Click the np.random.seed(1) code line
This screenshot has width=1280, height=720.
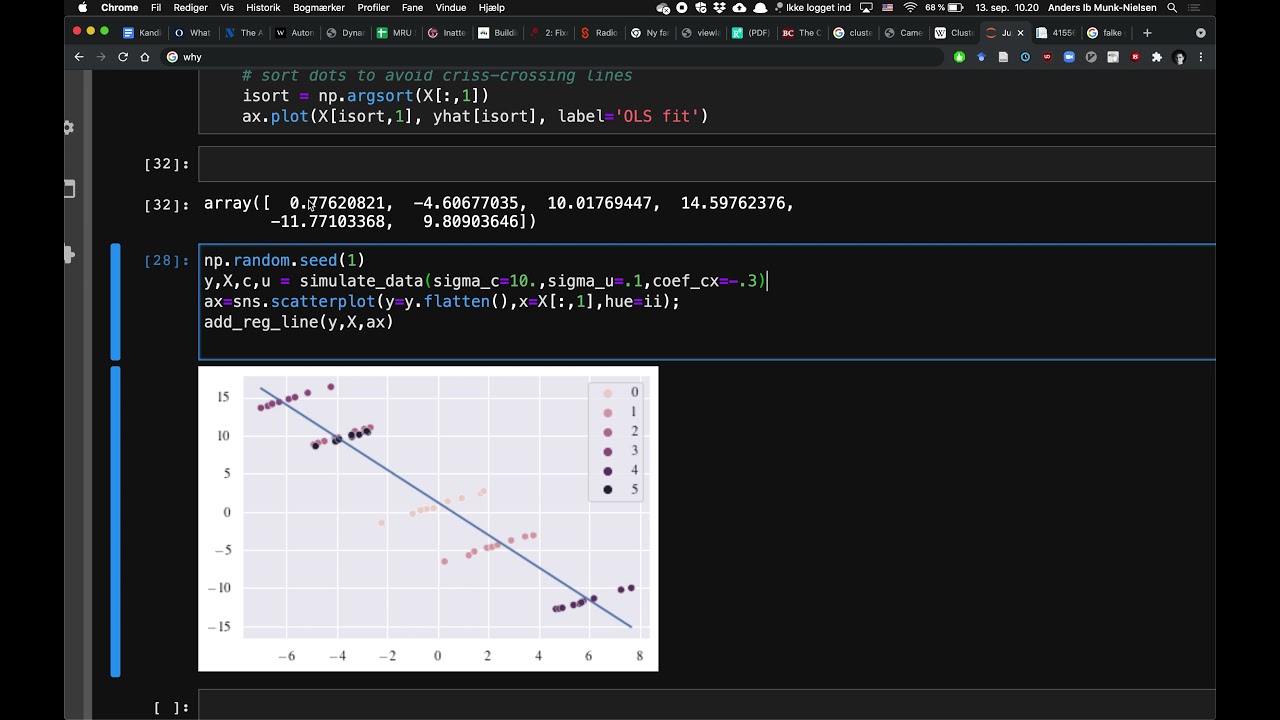(284, 260)
